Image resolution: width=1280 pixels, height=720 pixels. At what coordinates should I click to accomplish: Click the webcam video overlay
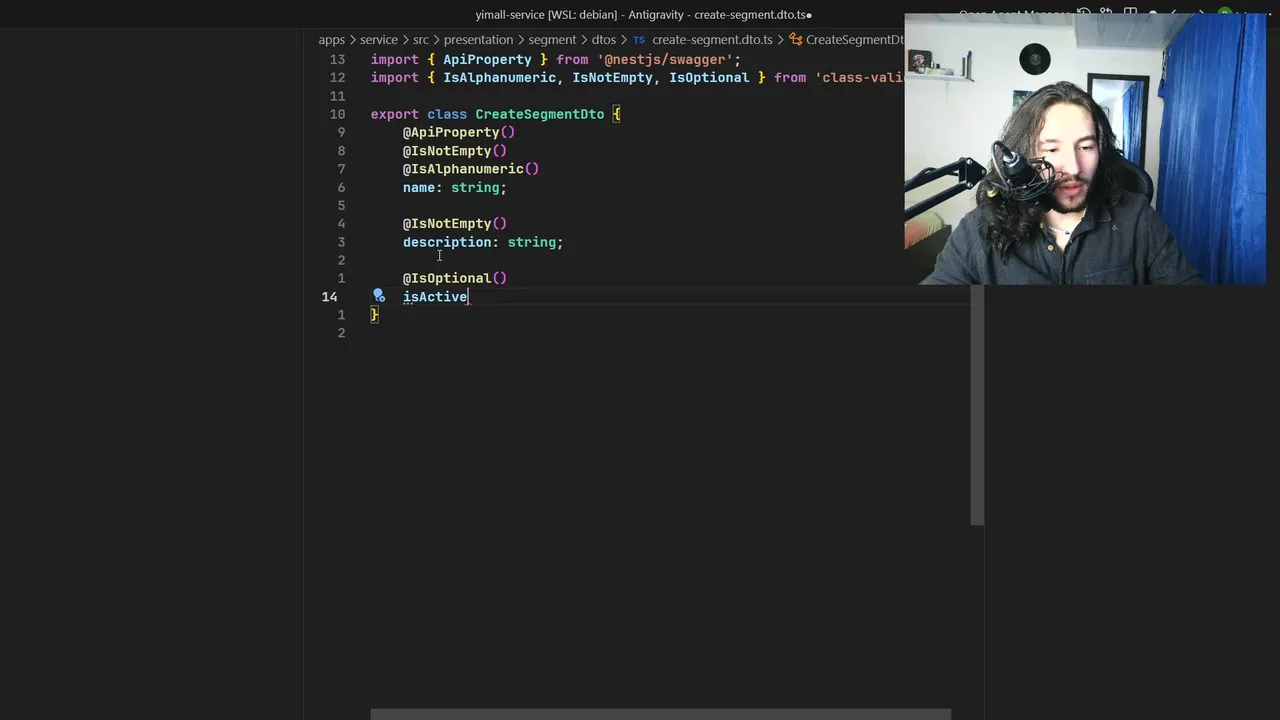[x=1085, y=149]
